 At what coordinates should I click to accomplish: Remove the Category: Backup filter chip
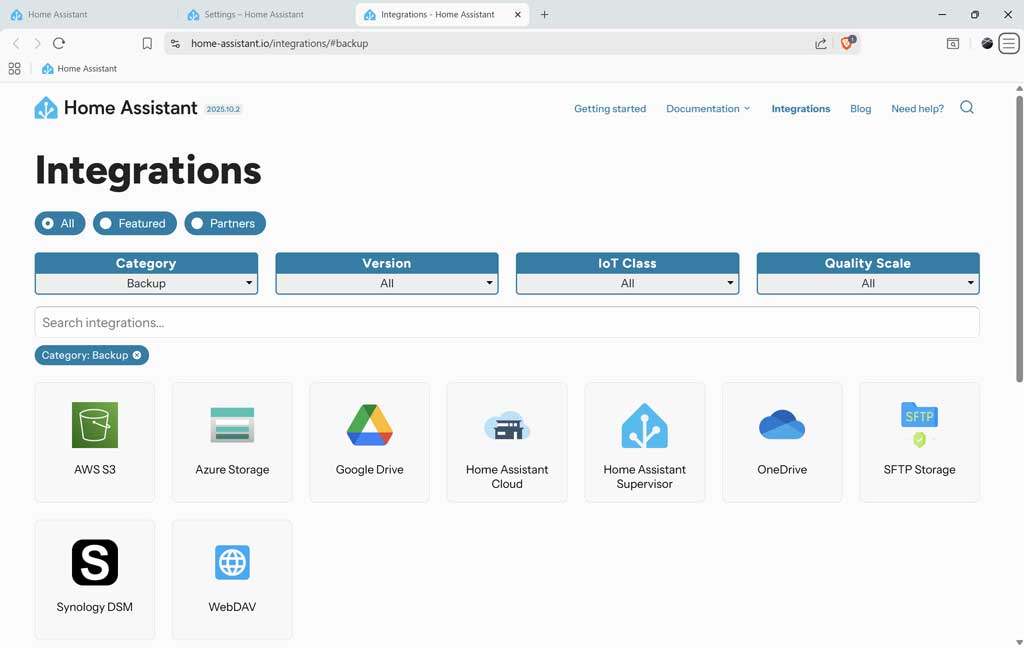136,355
